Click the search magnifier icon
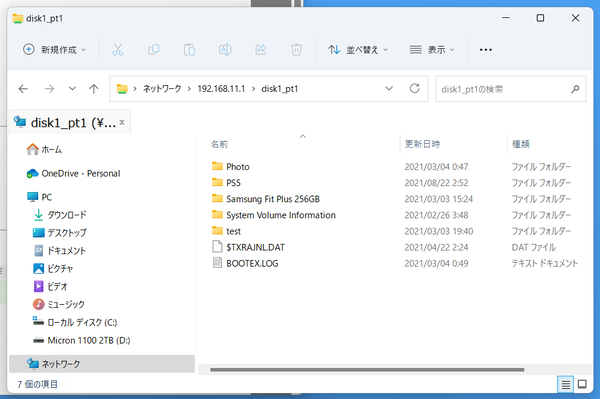 (575, 89)
